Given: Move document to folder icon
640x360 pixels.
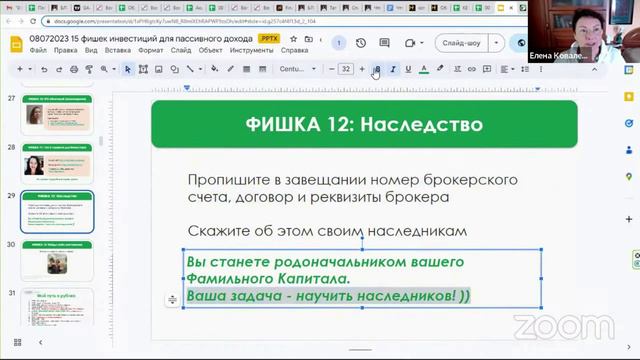Looking at the screenshot, I should coord(309,39).
